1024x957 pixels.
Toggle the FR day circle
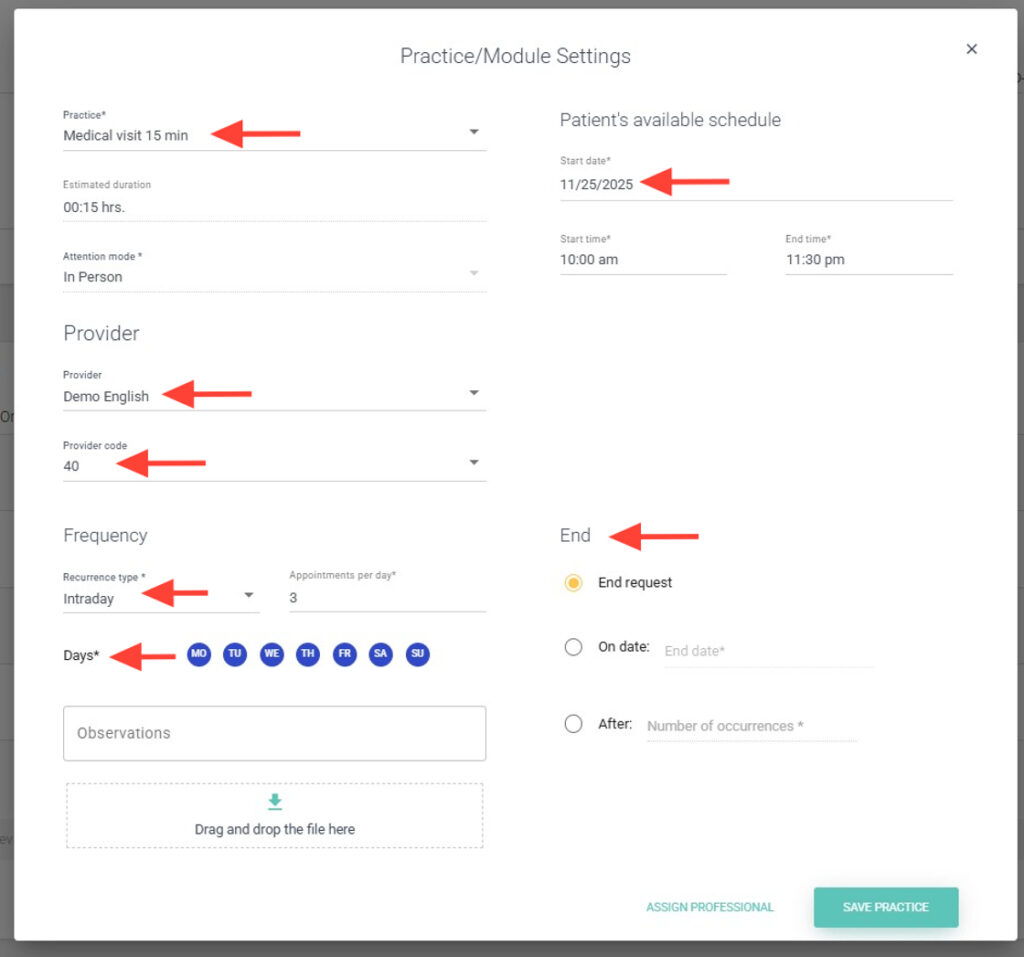345,654
